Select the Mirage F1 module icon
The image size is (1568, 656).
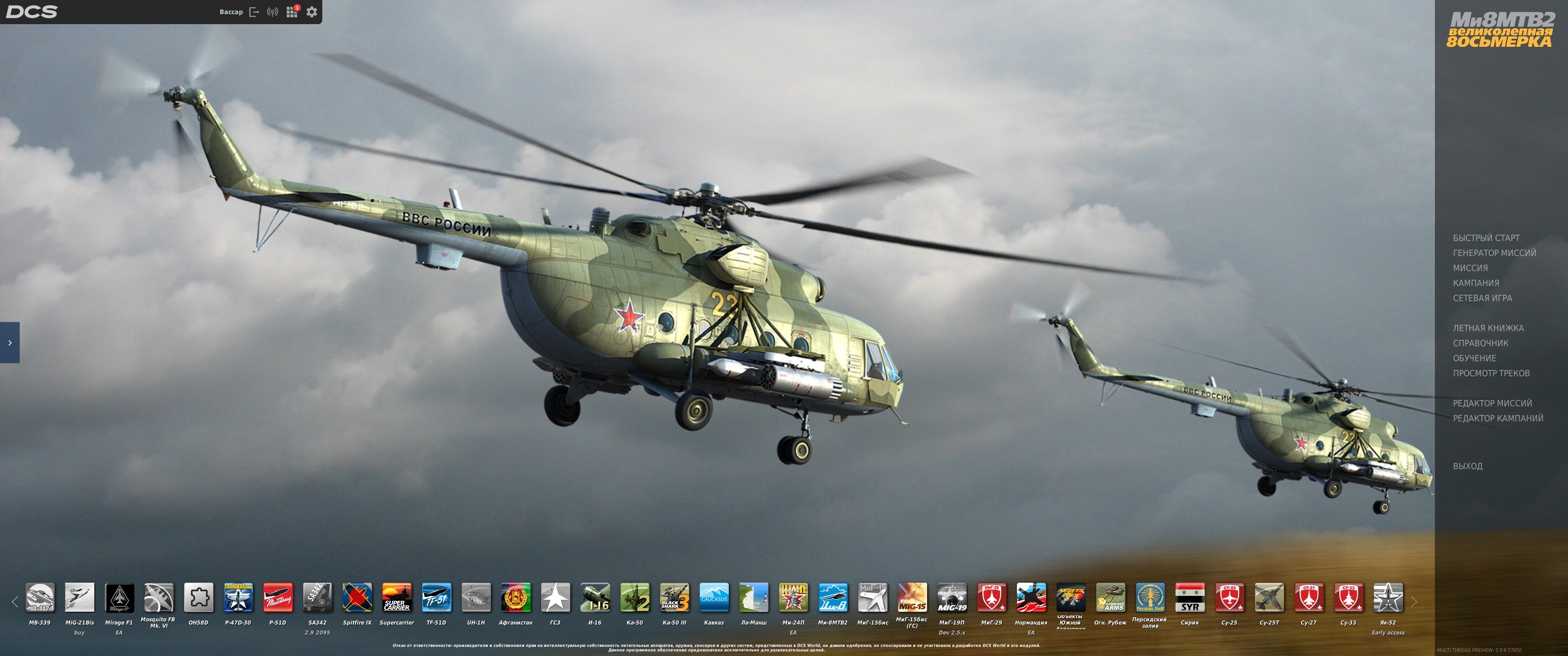pyautogui.click(x=119, y=597)
